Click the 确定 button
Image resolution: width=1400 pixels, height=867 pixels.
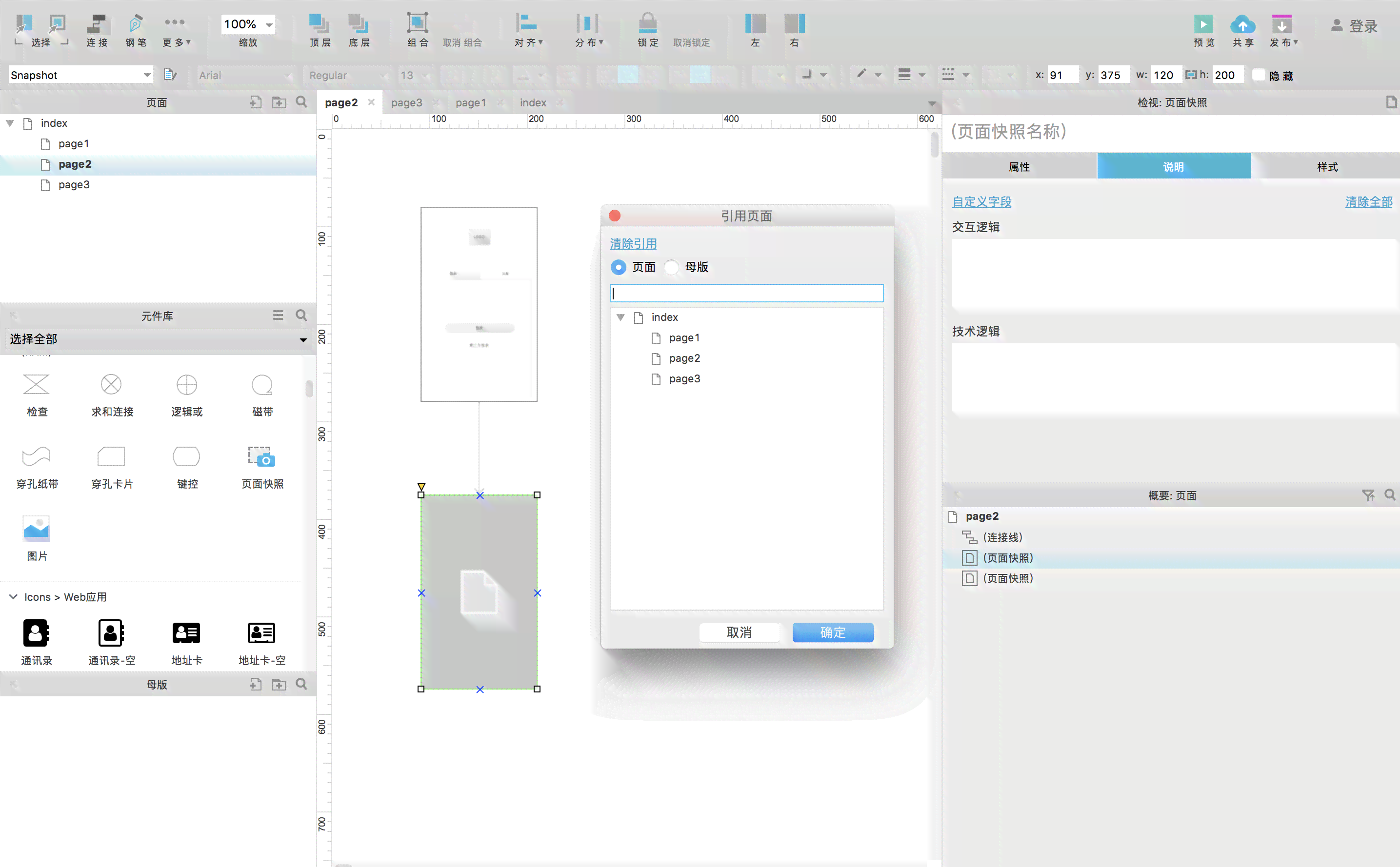point(832,632)
